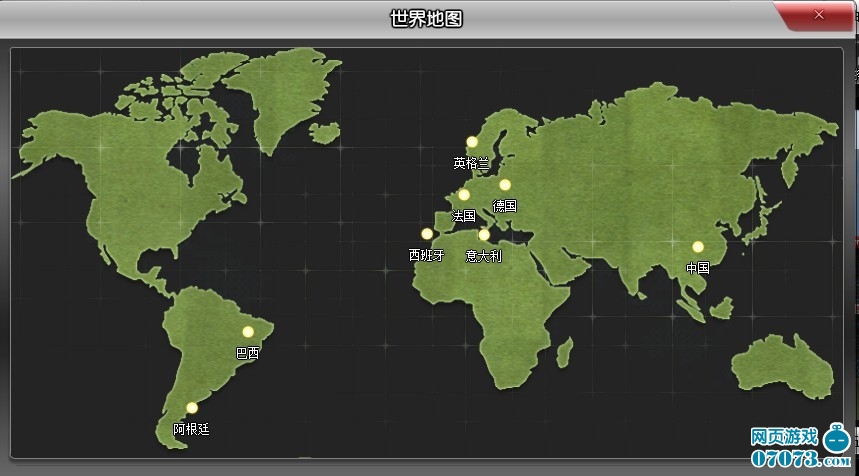This screenshot has width=859, height=476.
Task: Click the 英格兰 text label
Action: [x=471, y=162]
